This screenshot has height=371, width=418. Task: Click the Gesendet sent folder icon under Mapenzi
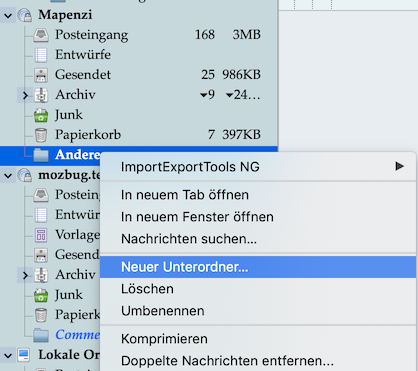41,75
